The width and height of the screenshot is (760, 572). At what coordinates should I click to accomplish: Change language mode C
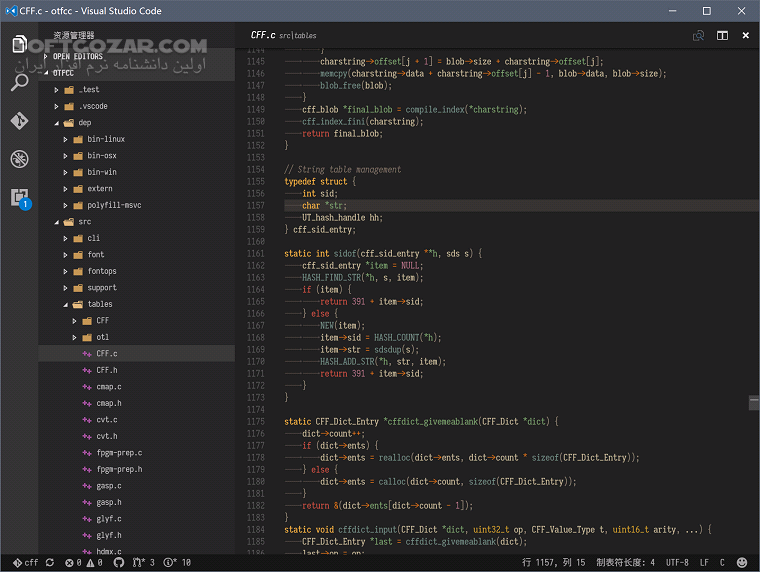click(x=722, y=562)
